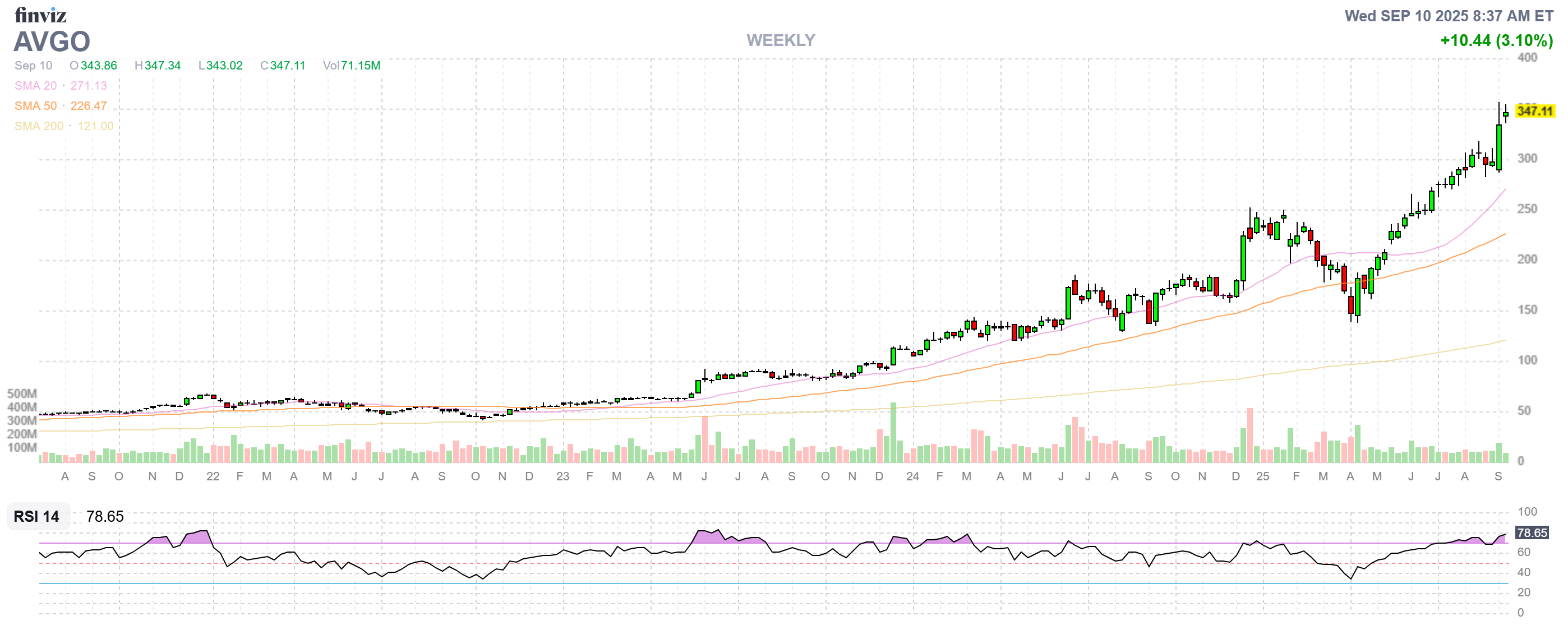Expand the Sep 10 date label options

coord(34,66)
